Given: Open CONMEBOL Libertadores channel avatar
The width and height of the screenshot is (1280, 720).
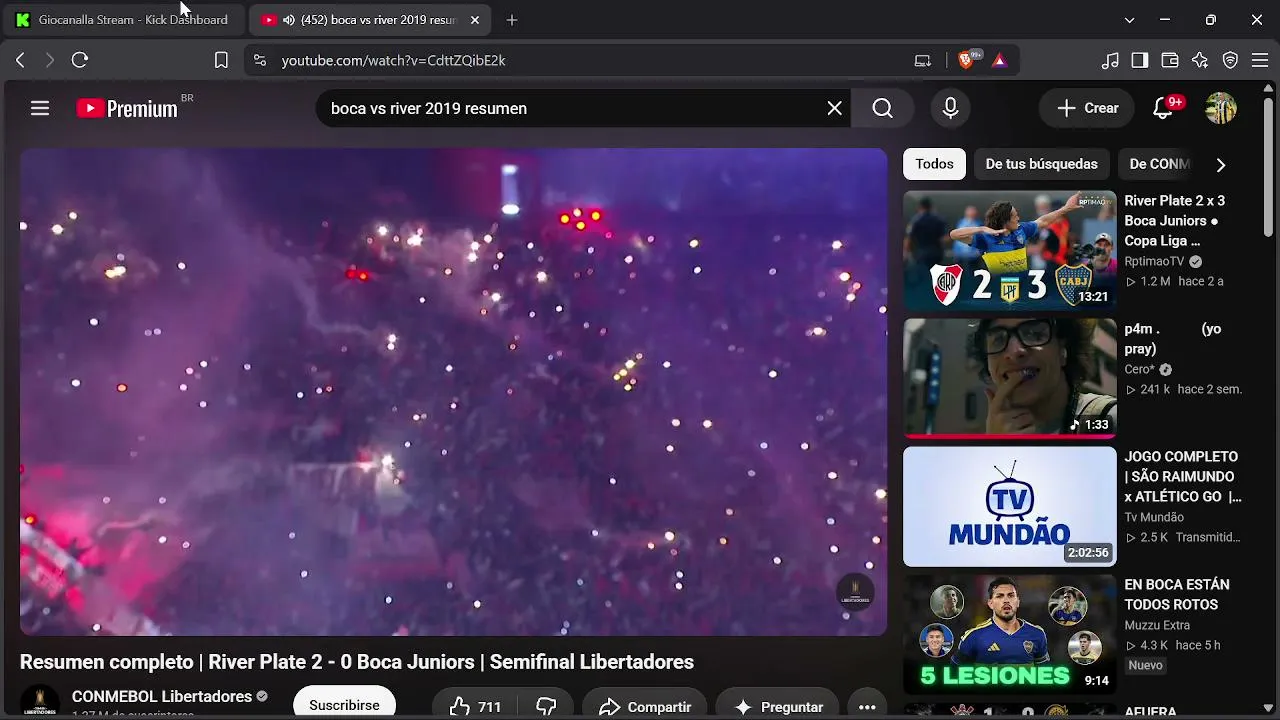Looking at the screenshot, I should point(41,702).
